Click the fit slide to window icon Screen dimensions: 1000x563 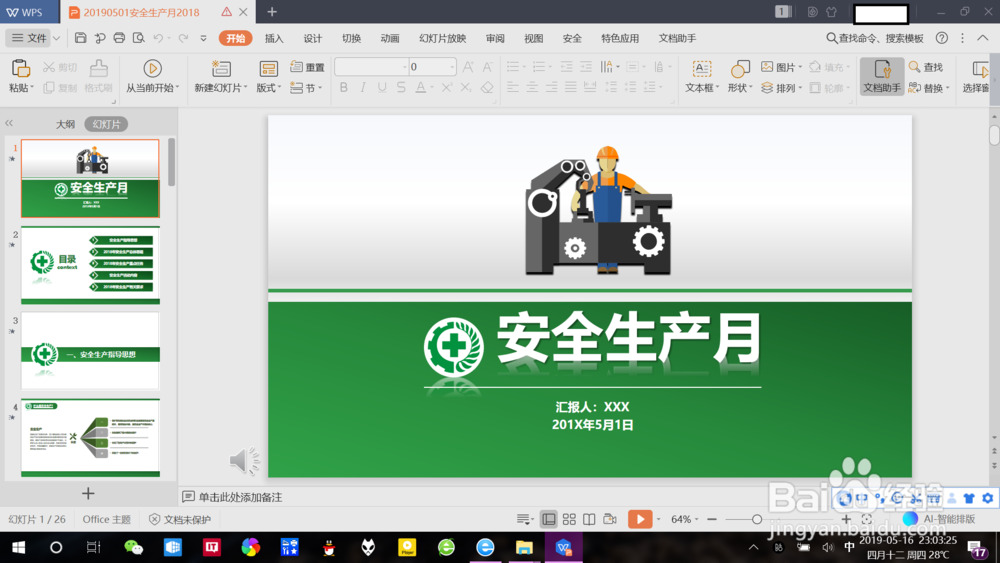866,519
